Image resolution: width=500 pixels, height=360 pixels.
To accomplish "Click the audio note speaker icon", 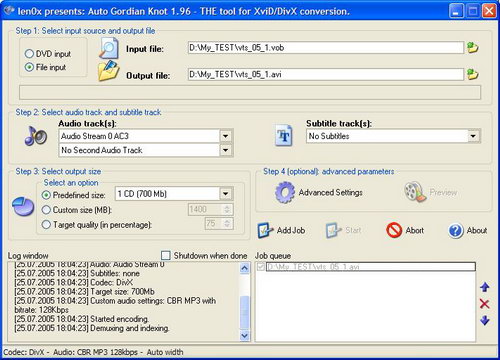I will pos(36,136).
